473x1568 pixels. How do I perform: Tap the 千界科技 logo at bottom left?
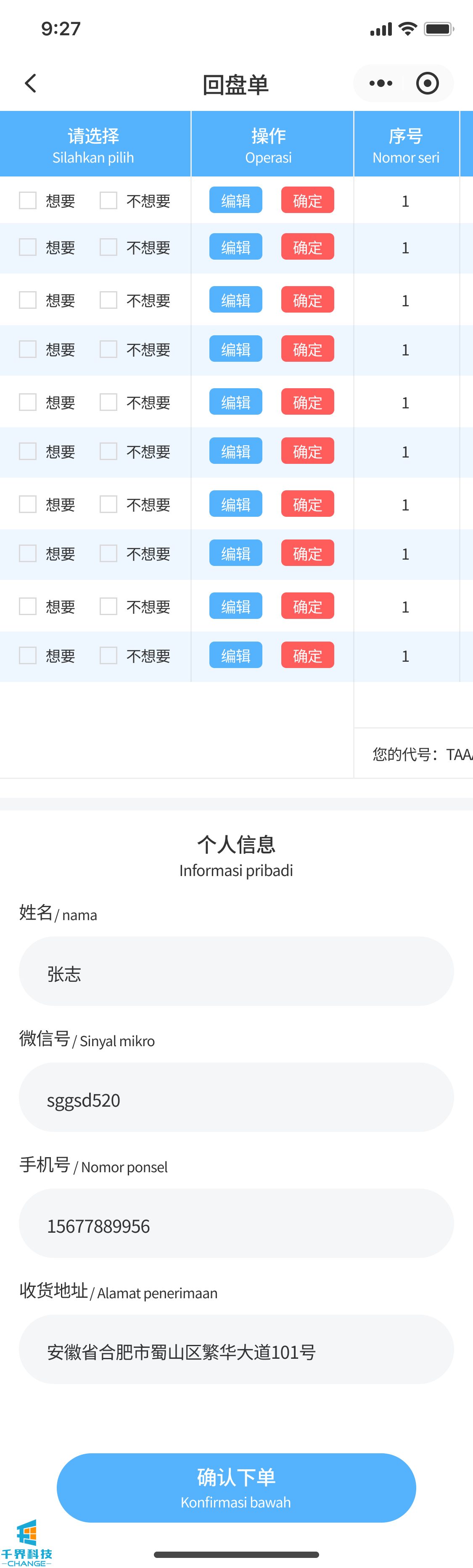click(27, 1544)
